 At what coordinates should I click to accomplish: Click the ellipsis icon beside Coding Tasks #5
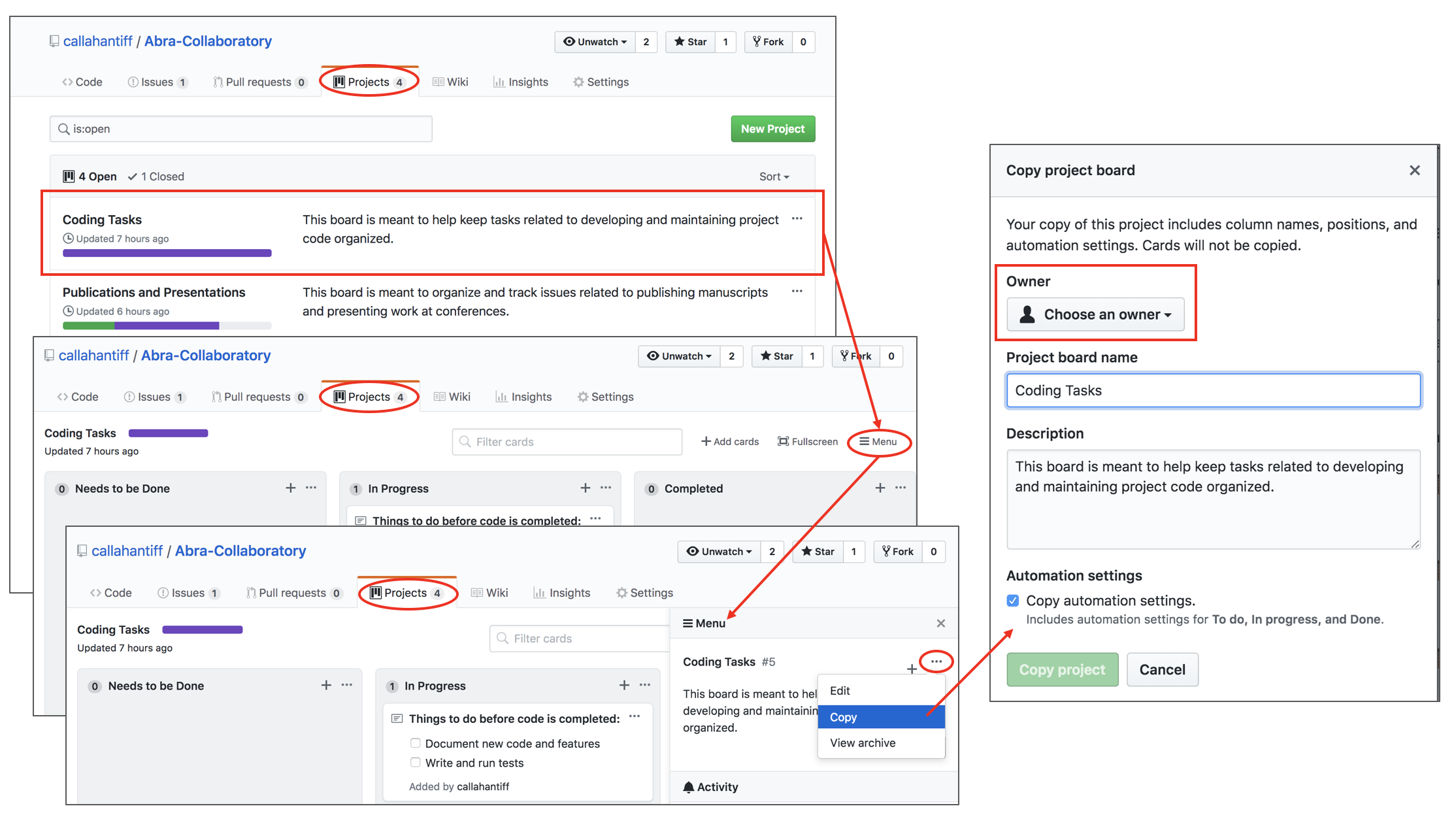click(x=936, y=662)
